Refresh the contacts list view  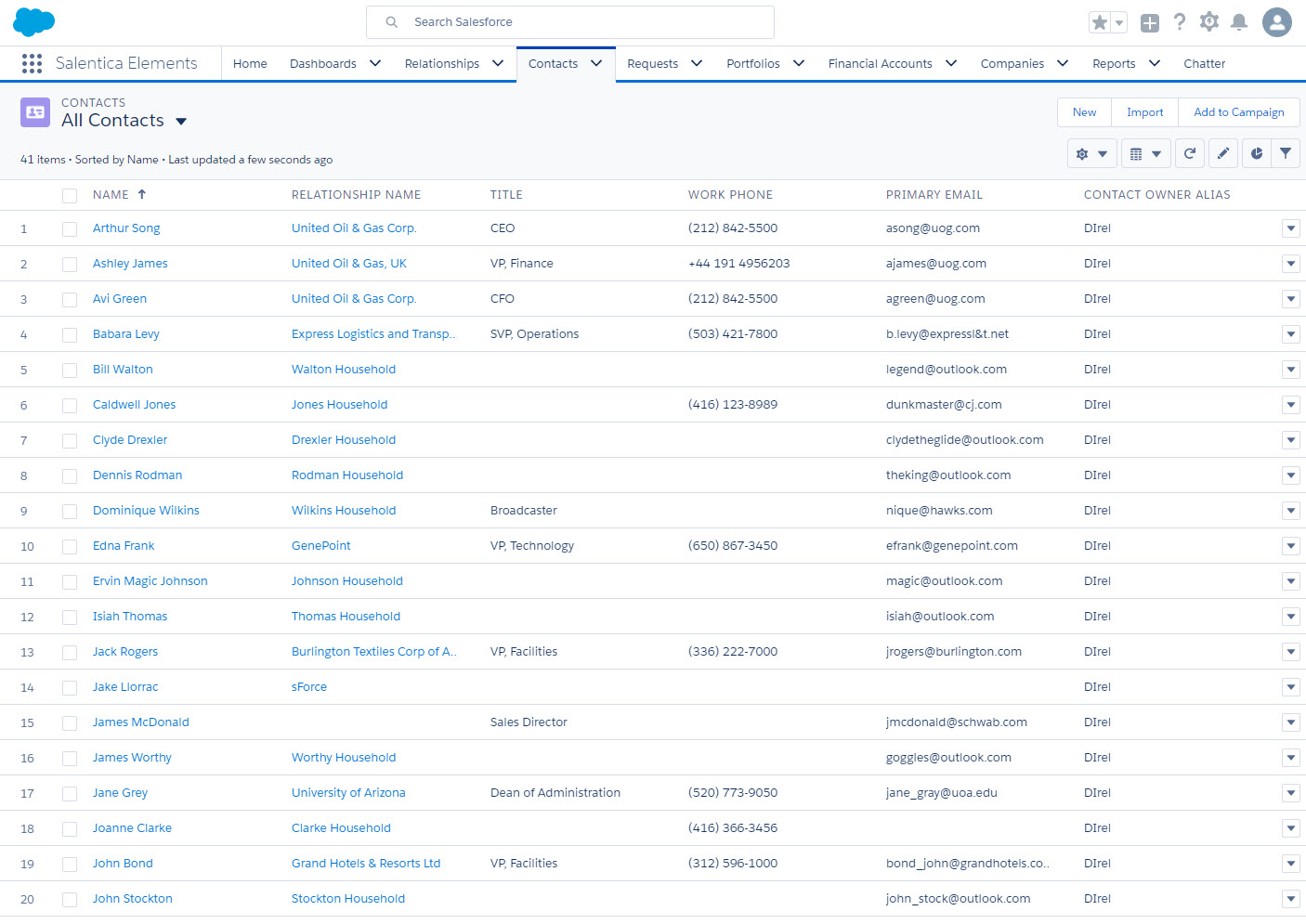(1190, 154)
